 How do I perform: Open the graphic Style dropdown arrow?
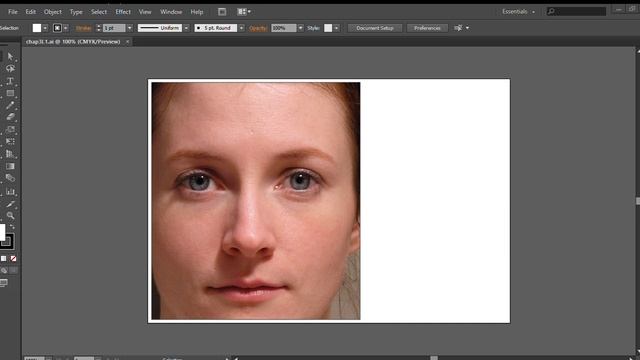[x=336, y=28]
